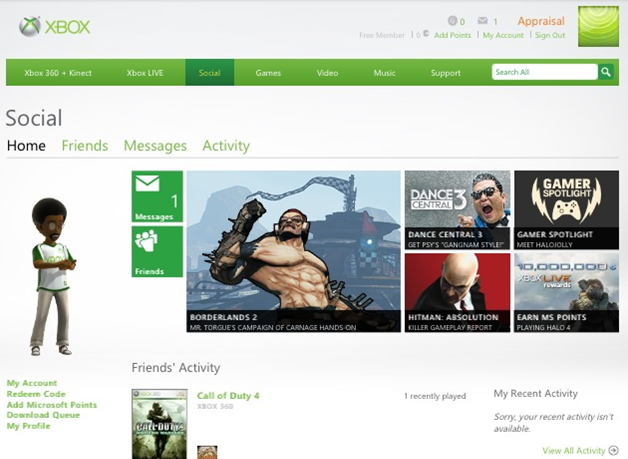Image resolution: width=628 pixels, height=459 pixels.
Task: Open the Download Queue link
Action: pos(43,415)
